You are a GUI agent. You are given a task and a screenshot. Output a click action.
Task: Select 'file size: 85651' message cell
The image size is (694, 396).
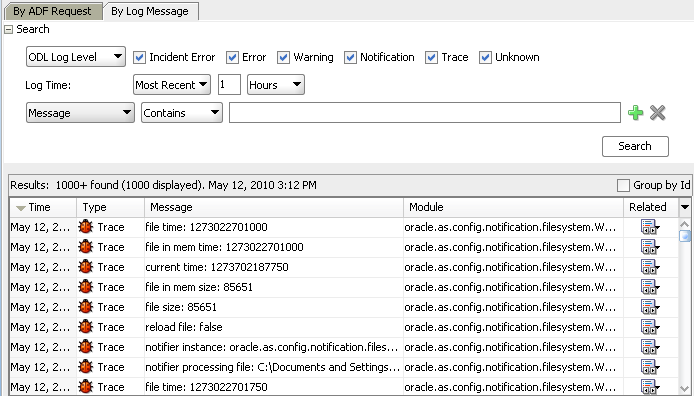point(274,307)
